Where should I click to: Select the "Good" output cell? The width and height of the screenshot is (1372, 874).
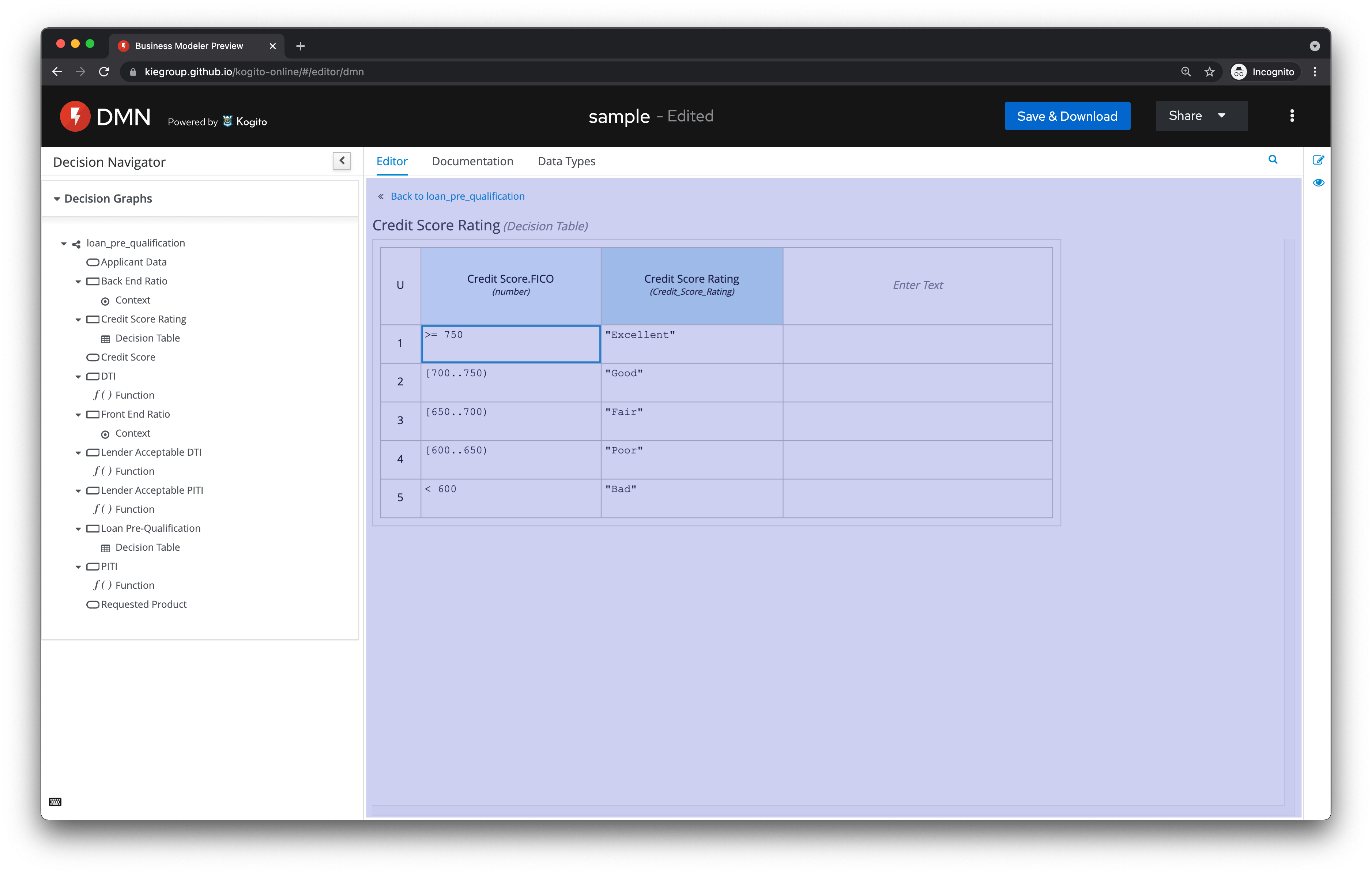[x=692, y=382]
